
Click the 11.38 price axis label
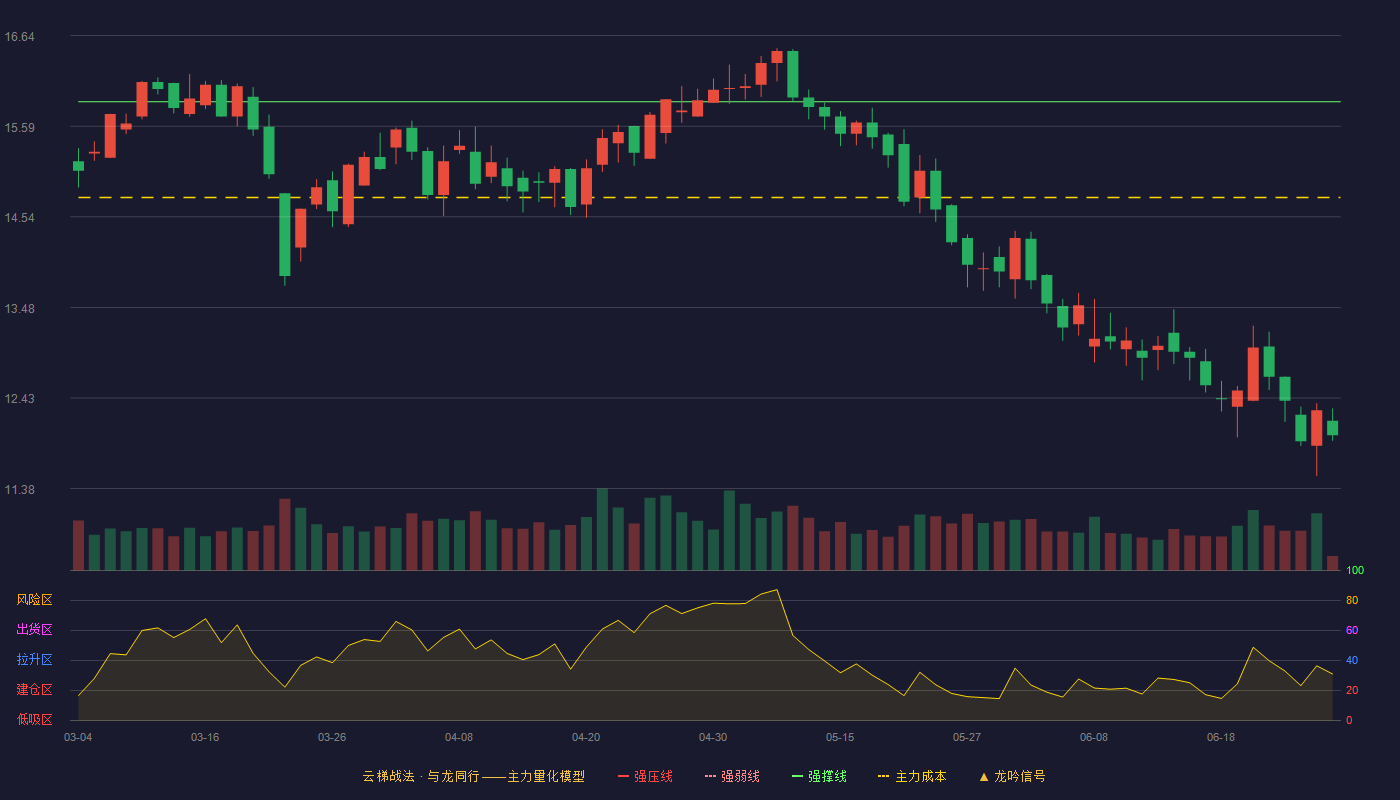click(19, 490)
